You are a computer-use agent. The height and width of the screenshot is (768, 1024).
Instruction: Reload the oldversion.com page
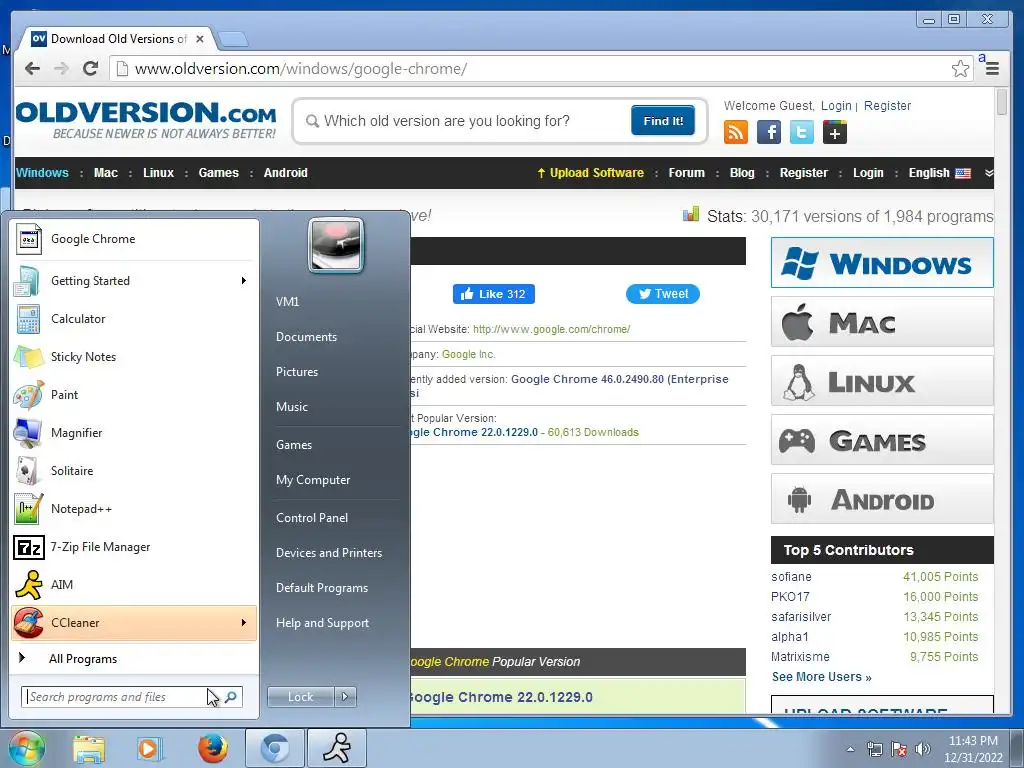point(91,69)
